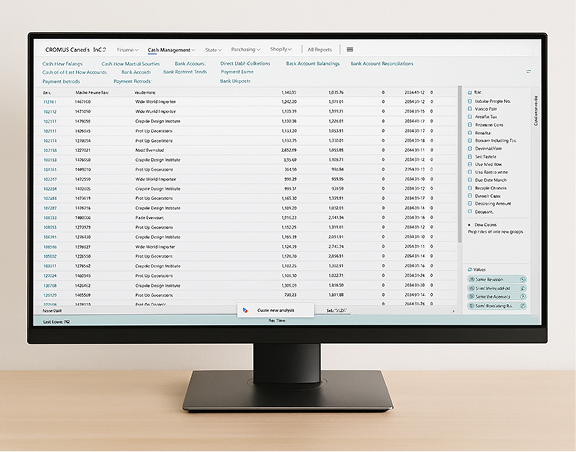Toggle the 'Devinnal/Vom' field checkbox
This screenshot has width=576, height=452.
coord(470,148)
